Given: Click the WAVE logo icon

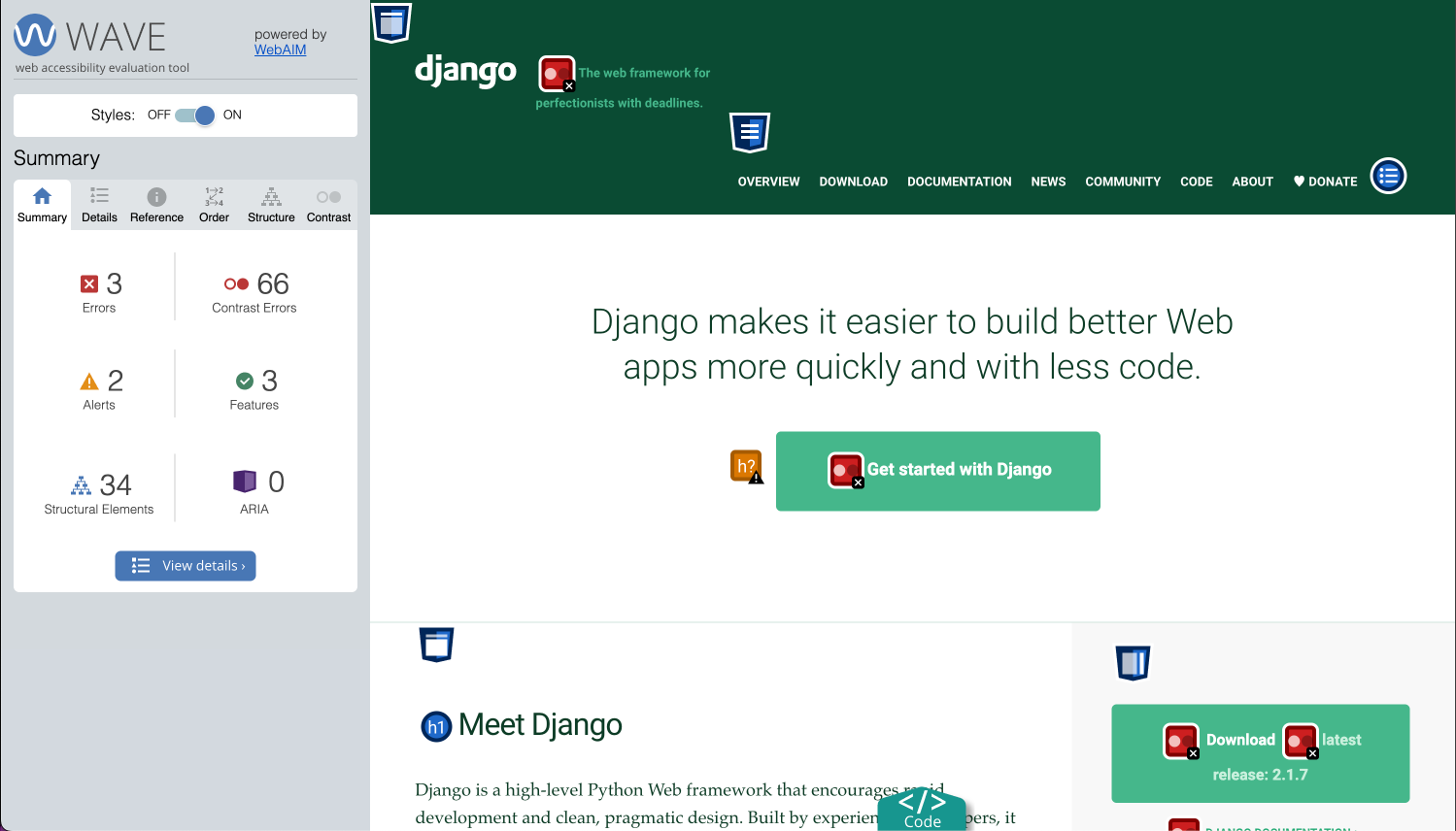Looking at the screenshot, I should [x=35, y=36].
